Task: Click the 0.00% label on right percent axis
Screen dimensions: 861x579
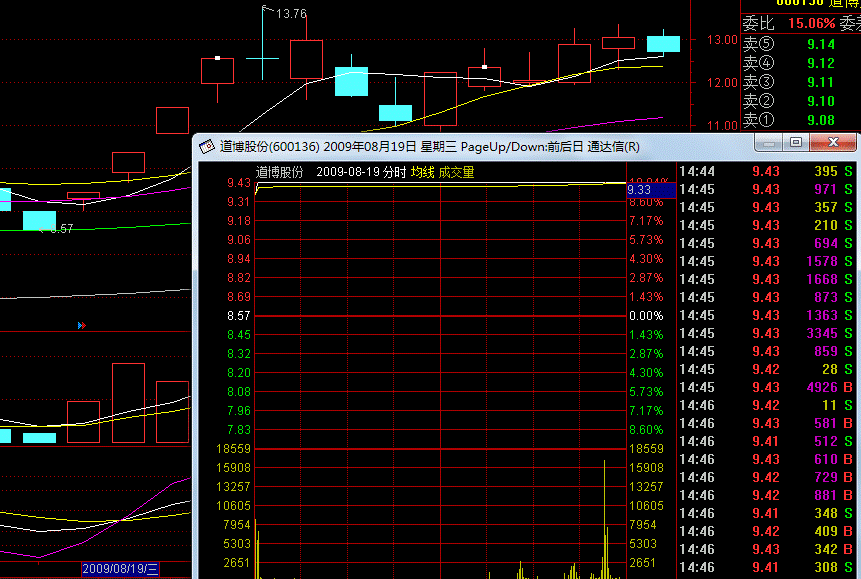Action: (x=646, y=316)
